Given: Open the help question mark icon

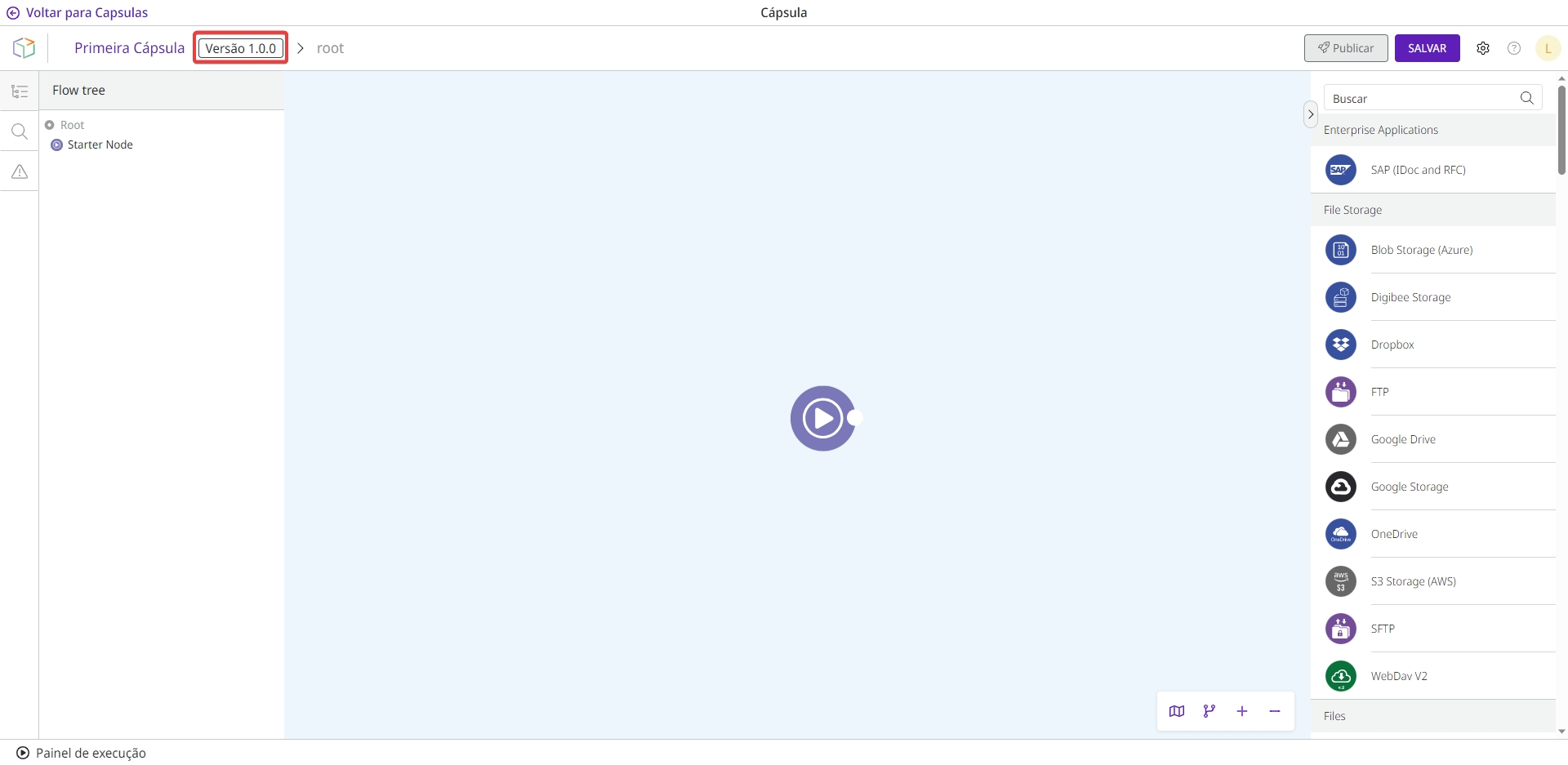Looking at the screenshot, I should pos(1514,48).
